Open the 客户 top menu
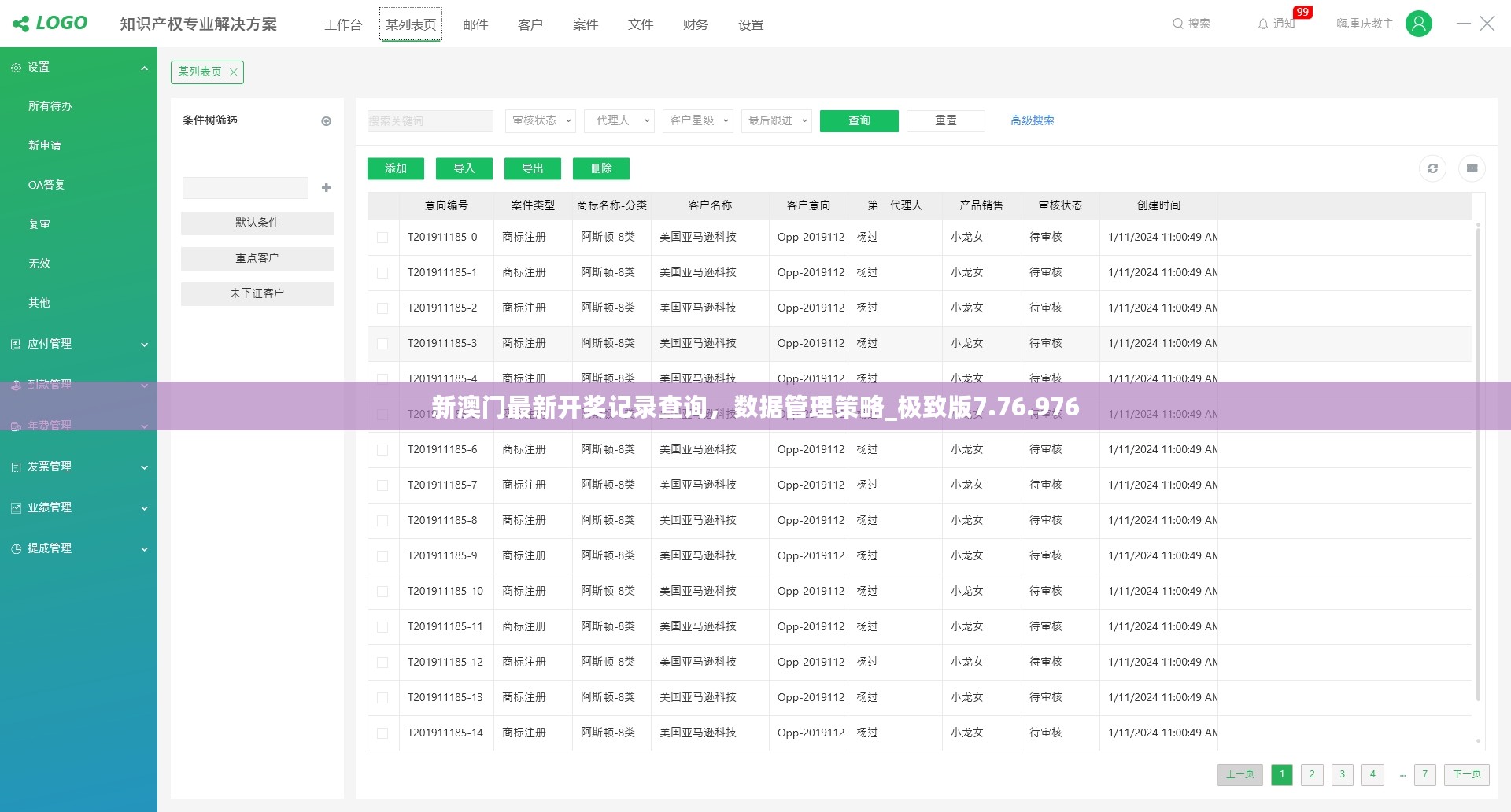 pyautogui.click(x=530, y=24)
